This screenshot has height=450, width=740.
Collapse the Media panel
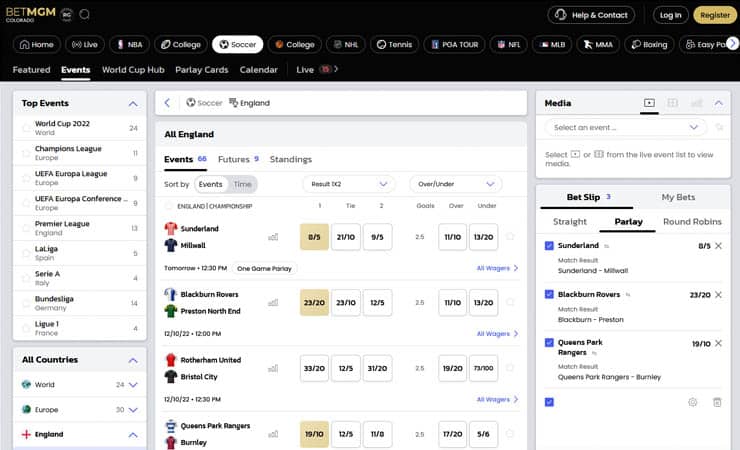pyautogui.click(x=718, y=102)
